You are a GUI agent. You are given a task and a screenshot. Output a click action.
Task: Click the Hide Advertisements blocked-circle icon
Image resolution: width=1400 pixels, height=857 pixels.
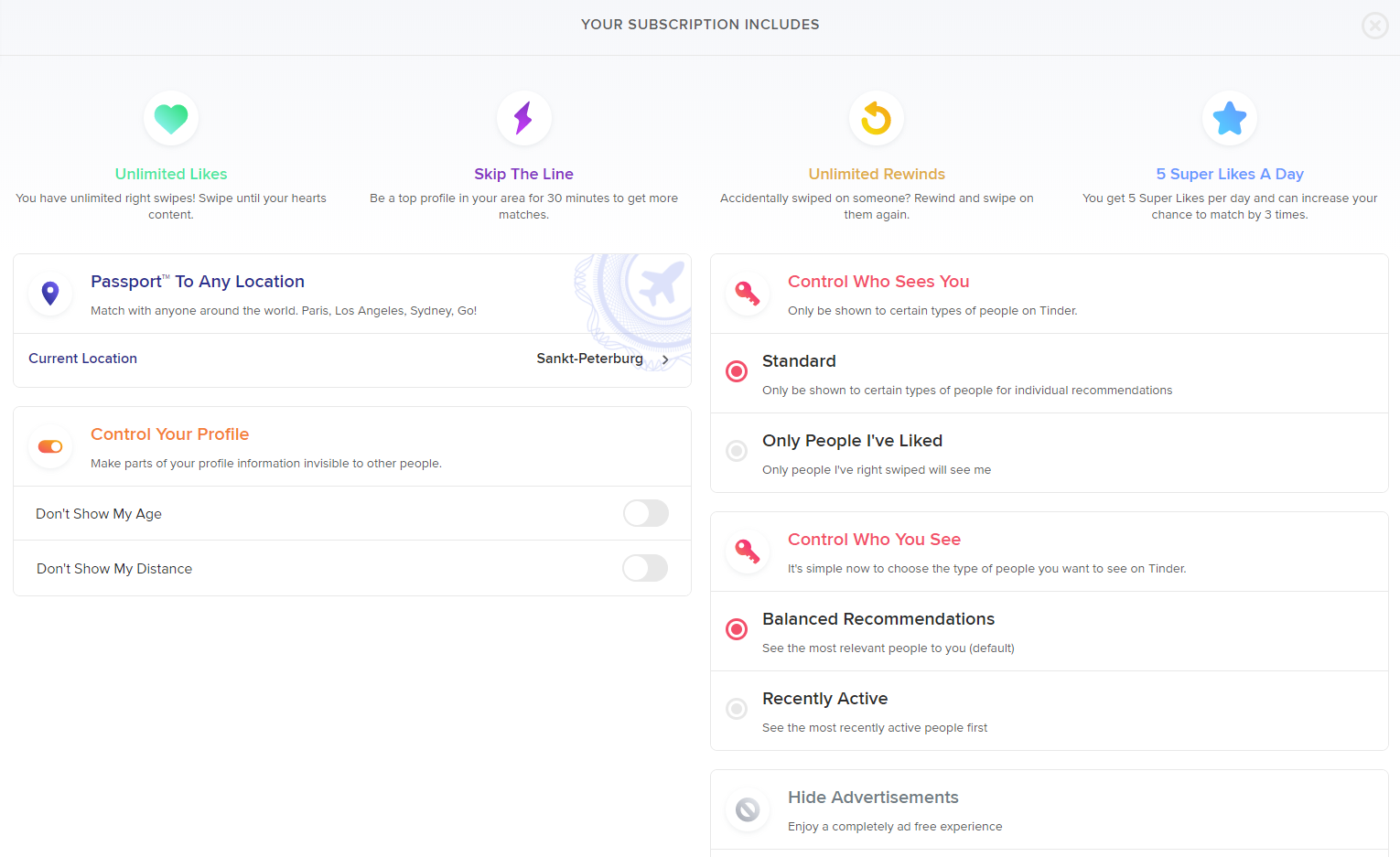pos(748,809)
